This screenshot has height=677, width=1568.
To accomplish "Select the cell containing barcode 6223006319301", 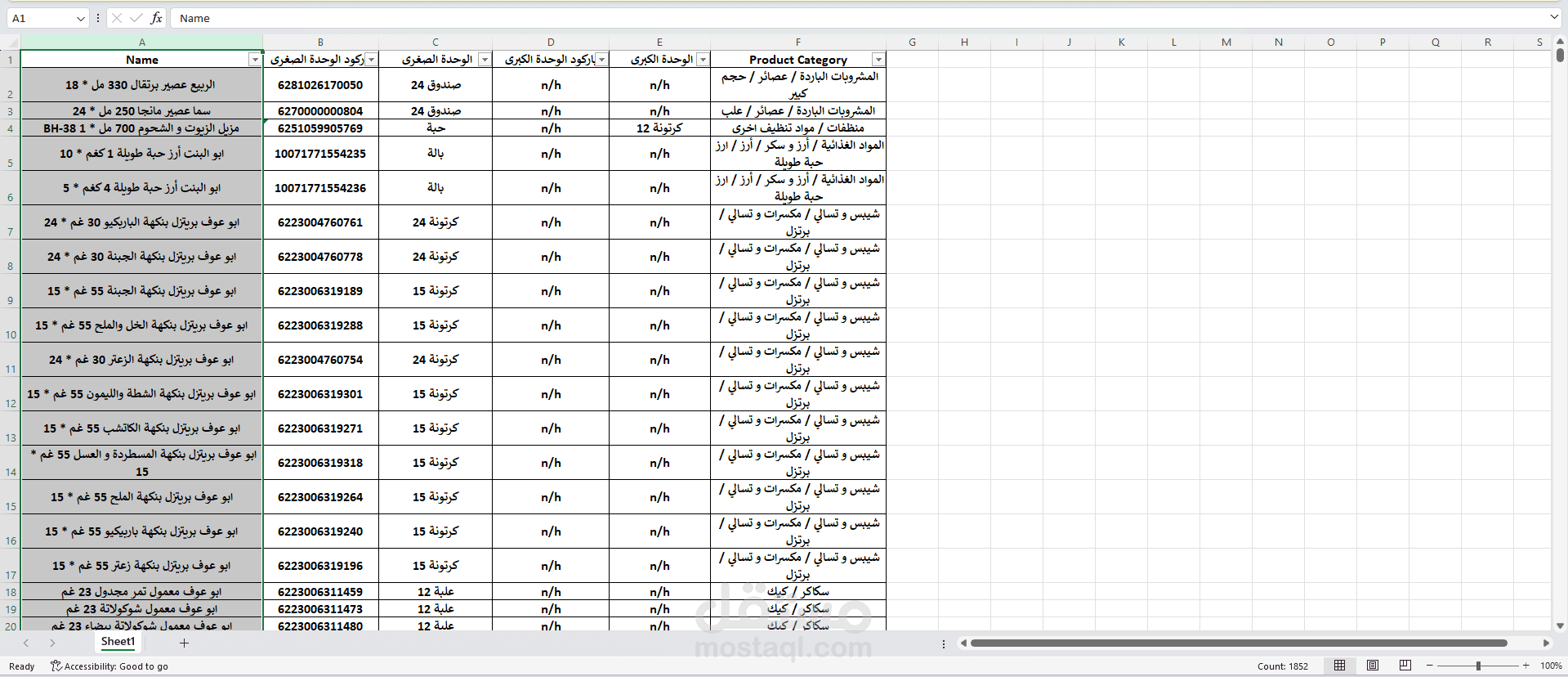I will click(320, 394).
